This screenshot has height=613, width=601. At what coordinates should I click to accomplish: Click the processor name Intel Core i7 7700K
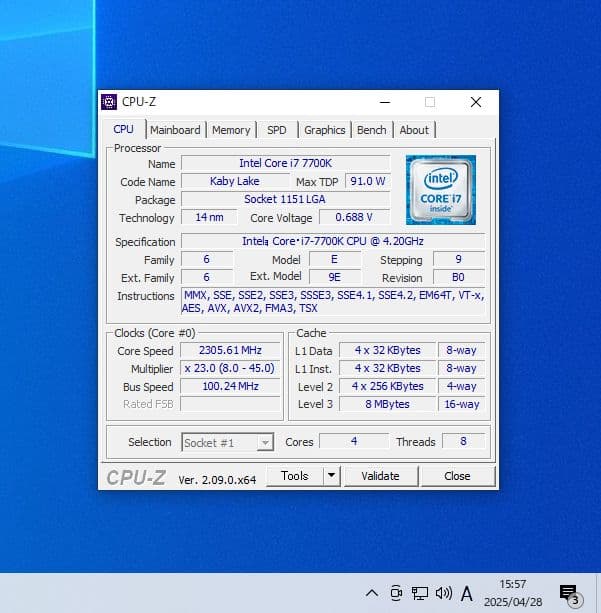click(285, 163)
